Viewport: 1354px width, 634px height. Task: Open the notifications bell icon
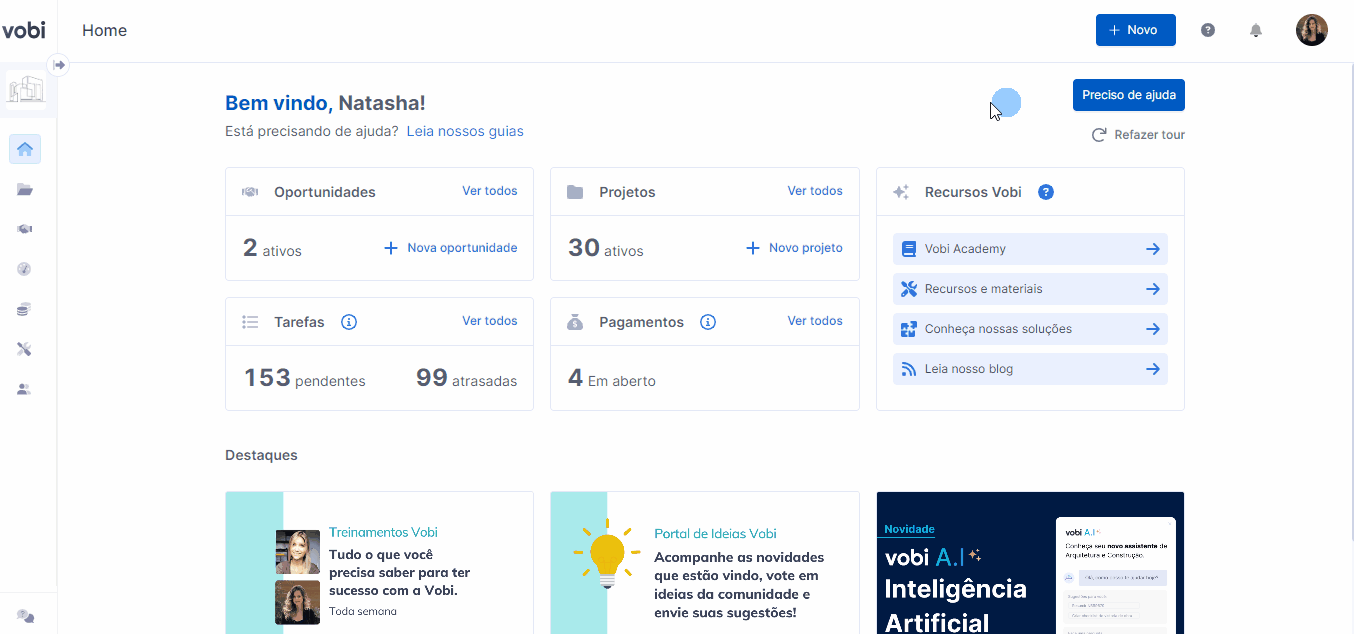point(1256,30)
